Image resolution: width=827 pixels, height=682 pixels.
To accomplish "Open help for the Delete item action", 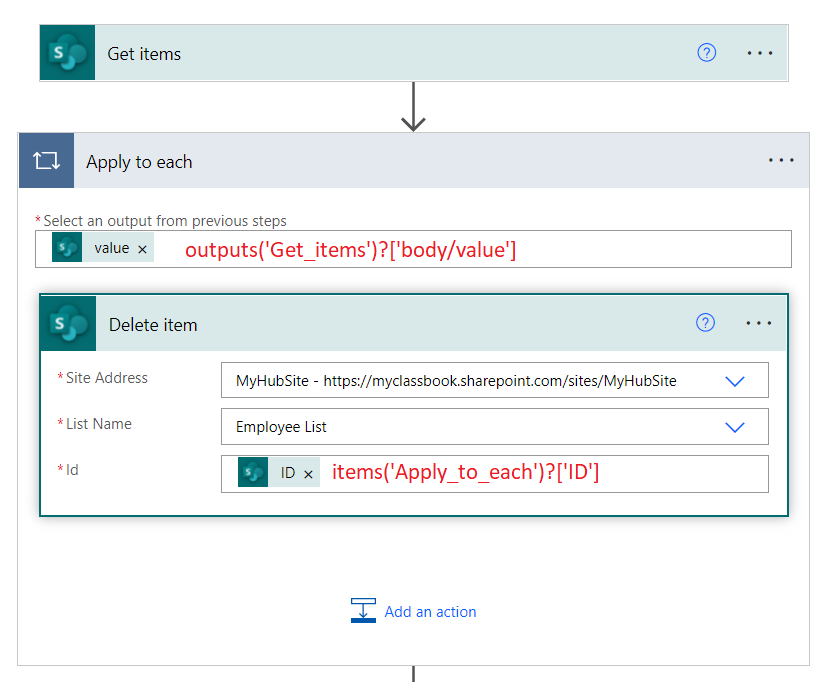I will [705, 322].
